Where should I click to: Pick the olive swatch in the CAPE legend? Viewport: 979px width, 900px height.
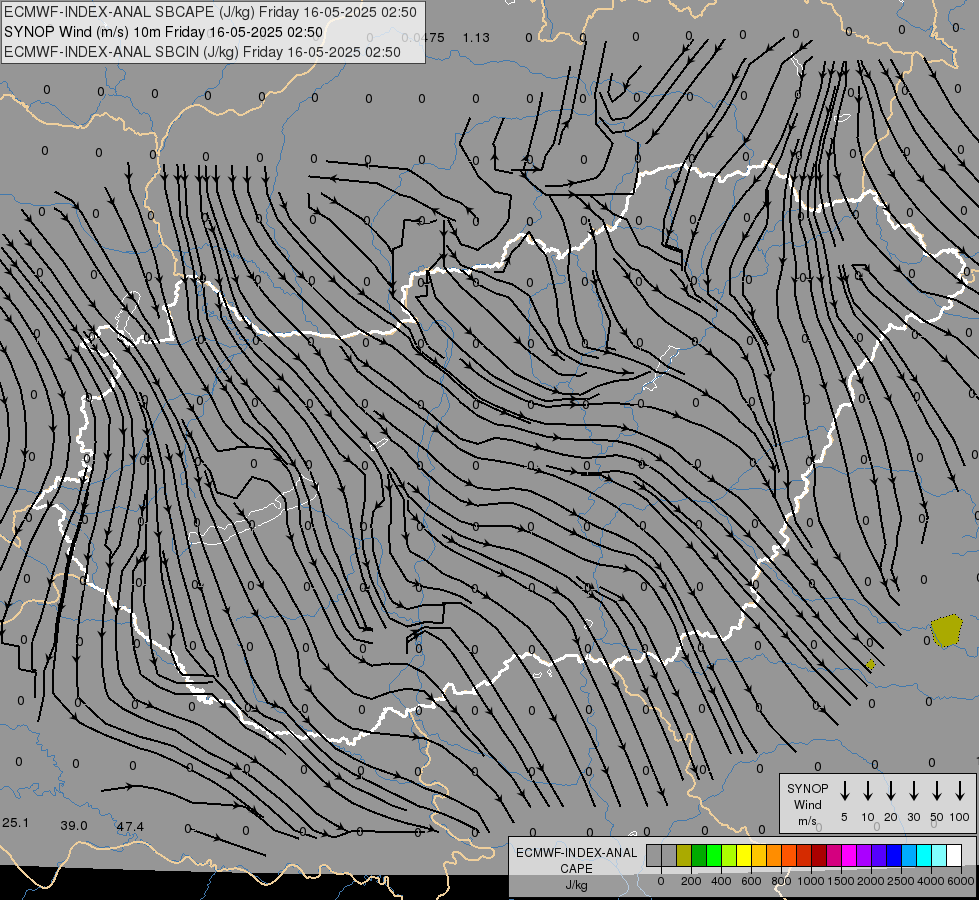pos(684,855)
